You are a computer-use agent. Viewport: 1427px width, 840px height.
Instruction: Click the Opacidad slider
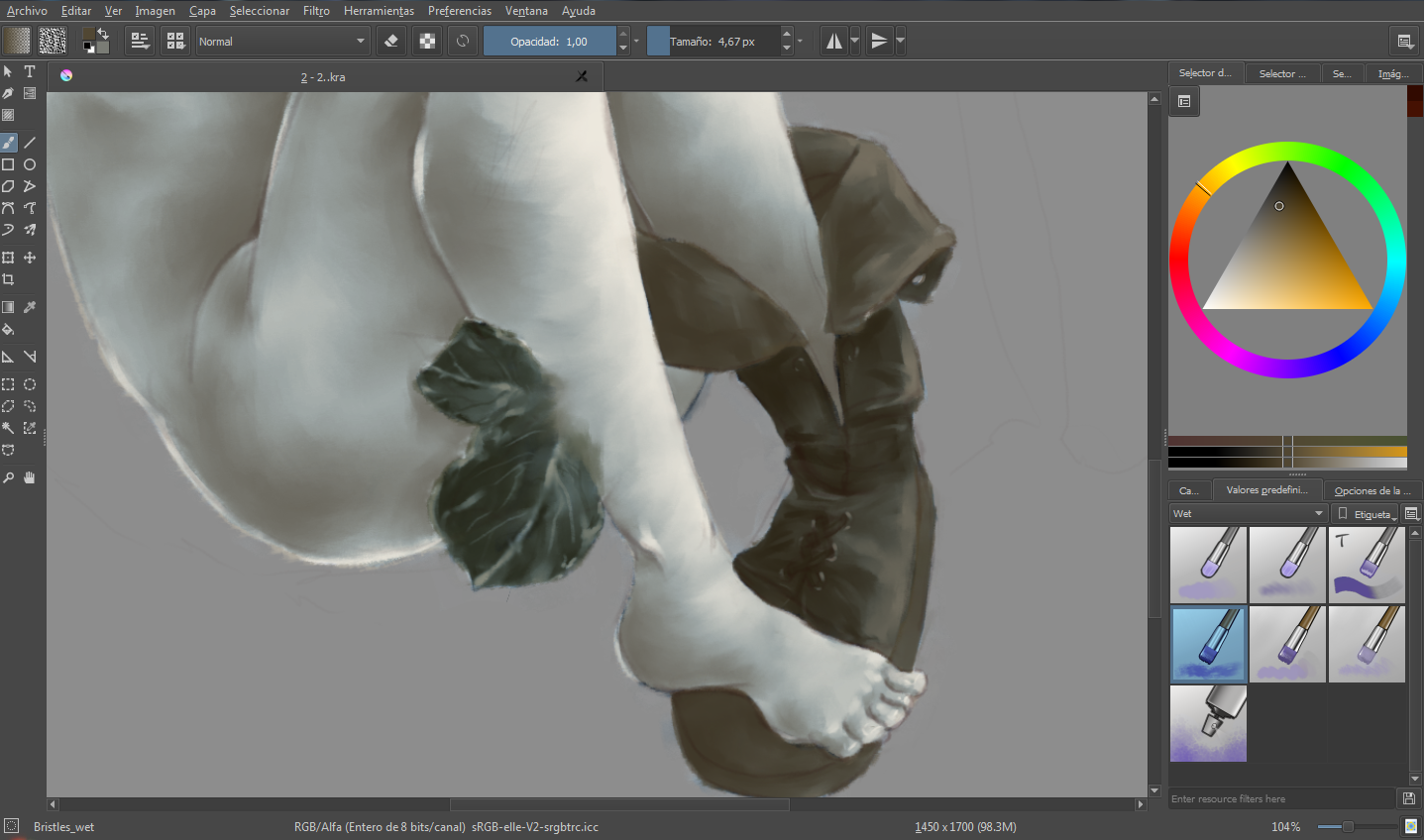549,42
